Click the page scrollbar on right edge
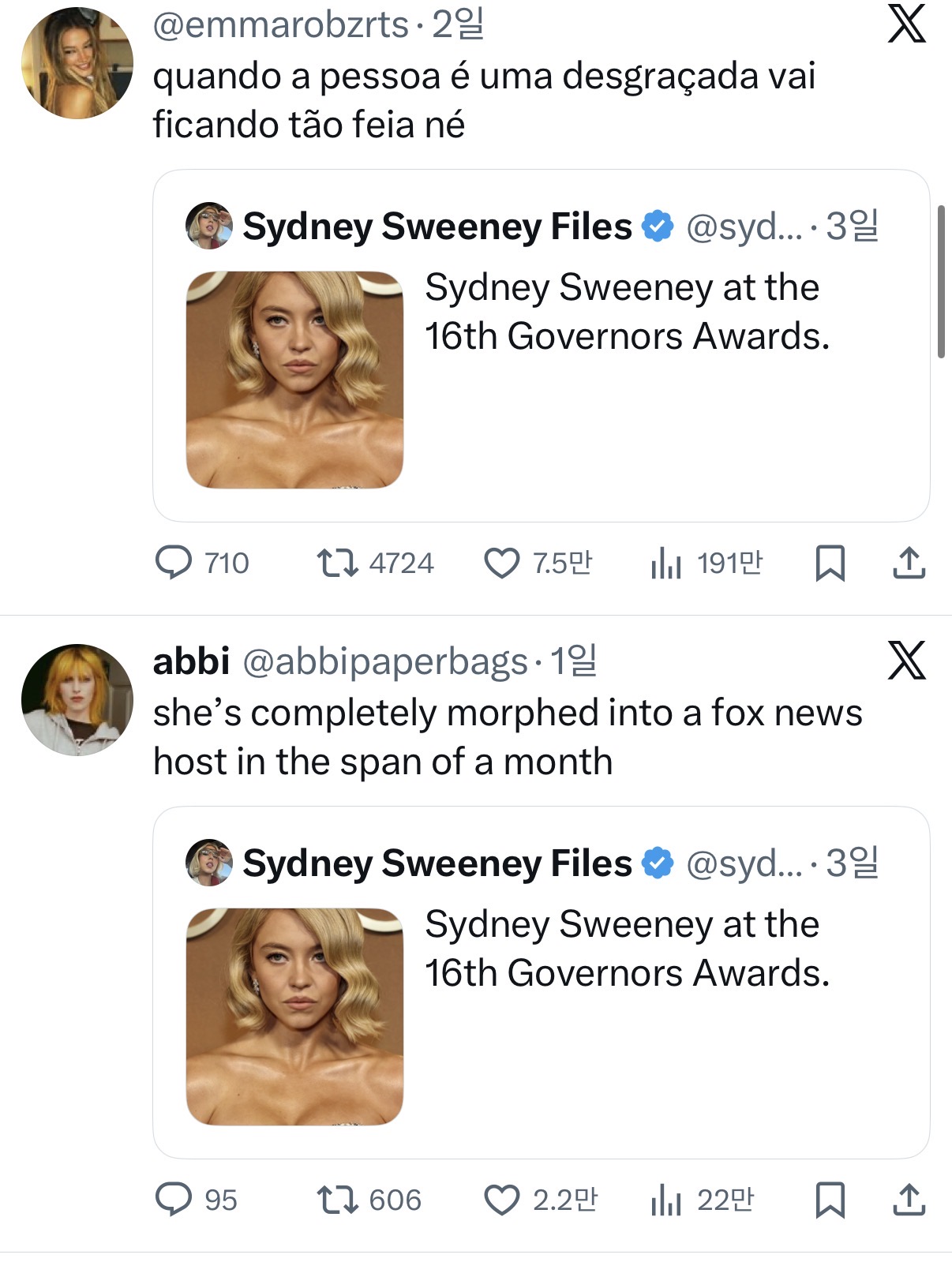The width and height of the screenshot is (952, 1262). 940,282
